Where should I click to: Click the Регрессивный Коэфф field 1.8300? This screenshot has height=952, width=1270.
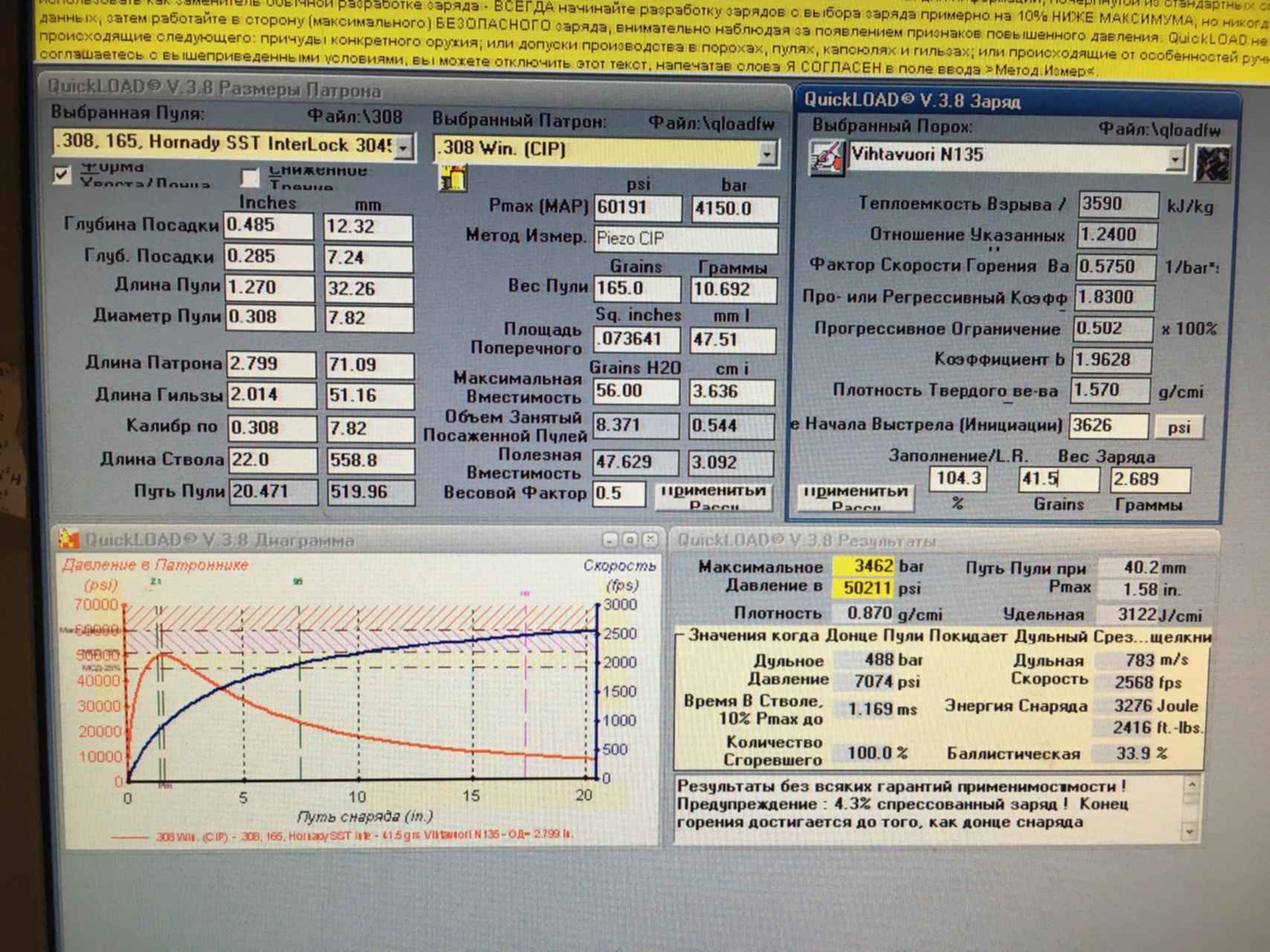(1115, 297)
